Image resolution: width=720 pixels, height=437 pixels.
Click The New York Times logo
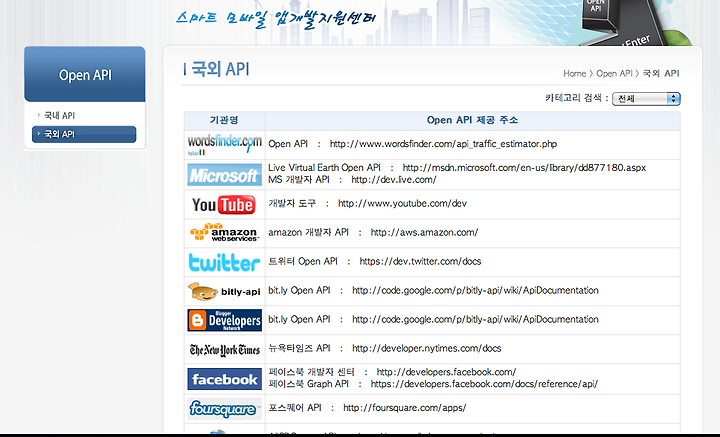coord(225,350)
